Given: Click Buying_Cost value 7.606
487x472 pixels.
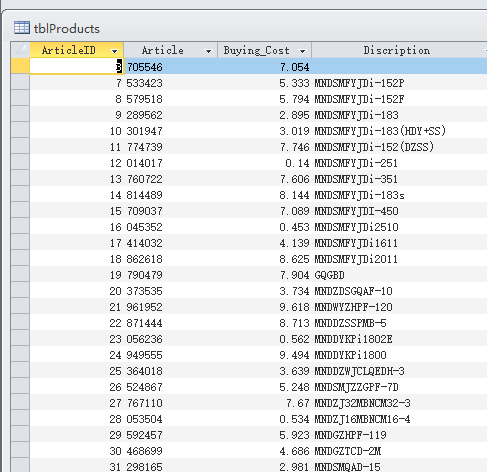Looking at the screenshot, I should (295, 179).
